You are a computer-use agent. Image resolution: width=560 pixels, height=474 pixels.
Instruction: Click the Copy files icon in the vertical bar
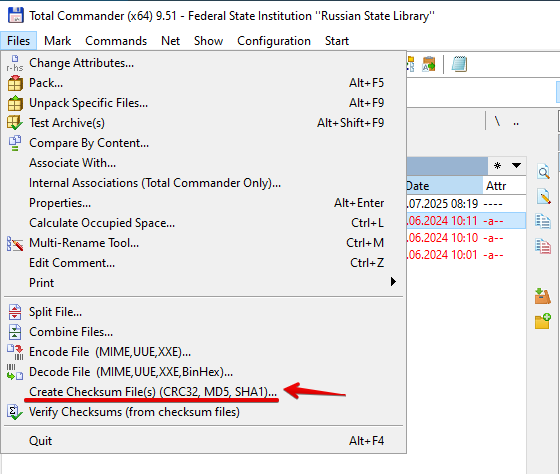[543, 221]
